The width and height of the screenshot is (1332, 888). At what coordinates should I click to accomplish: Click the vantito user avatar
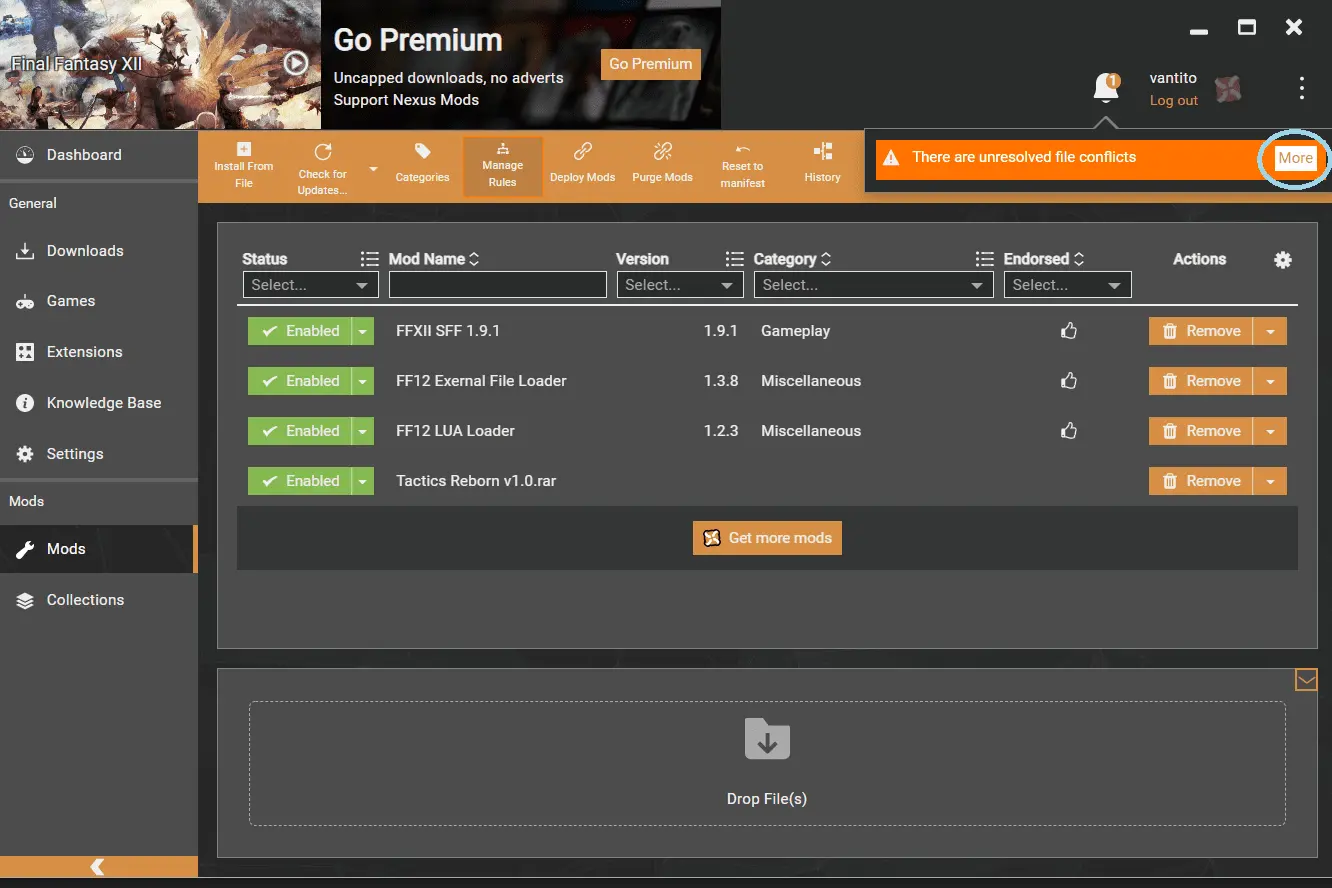[x=1228, y=90]
